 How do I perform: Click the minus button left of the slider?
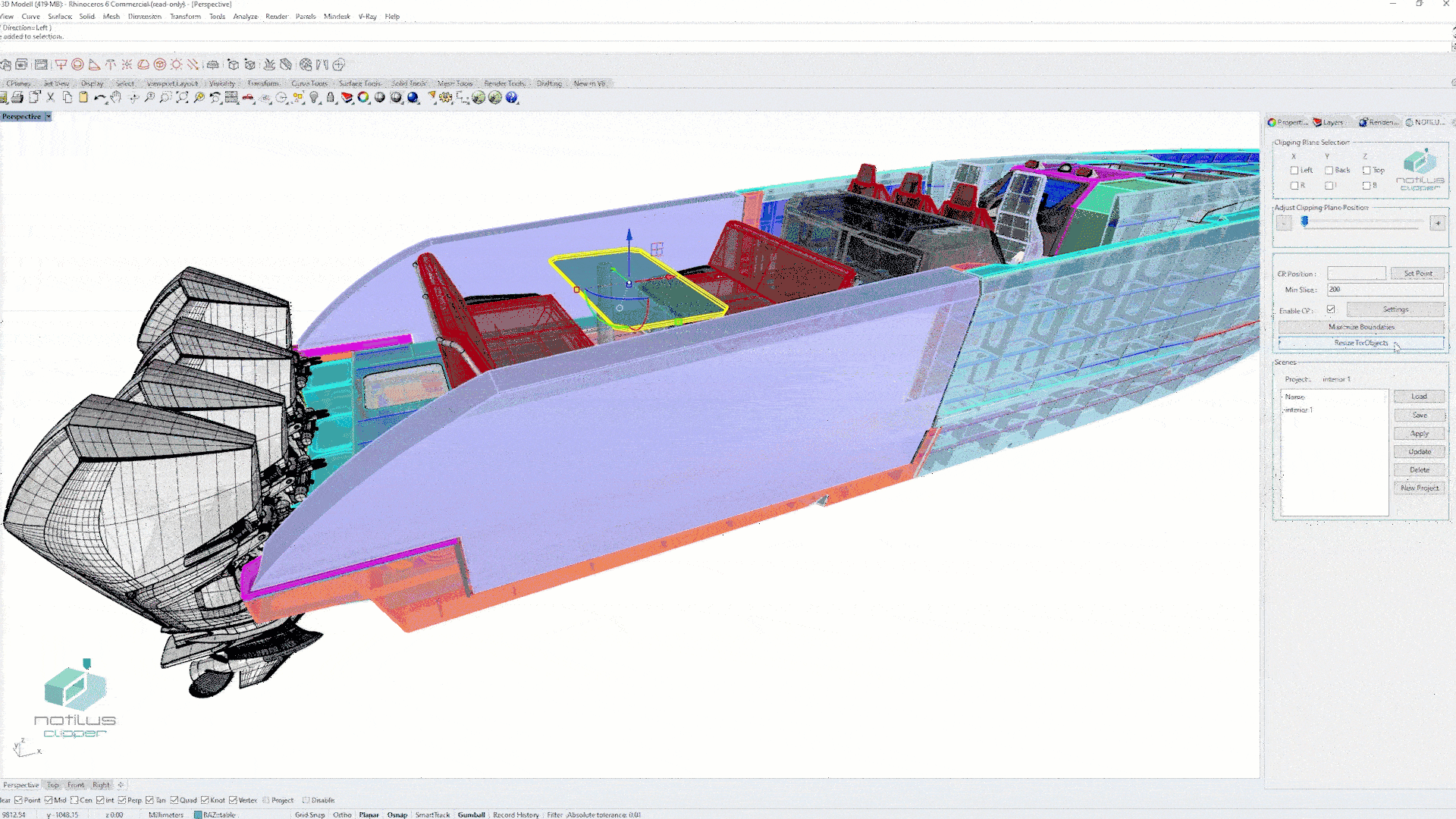tap(1284, 222)
